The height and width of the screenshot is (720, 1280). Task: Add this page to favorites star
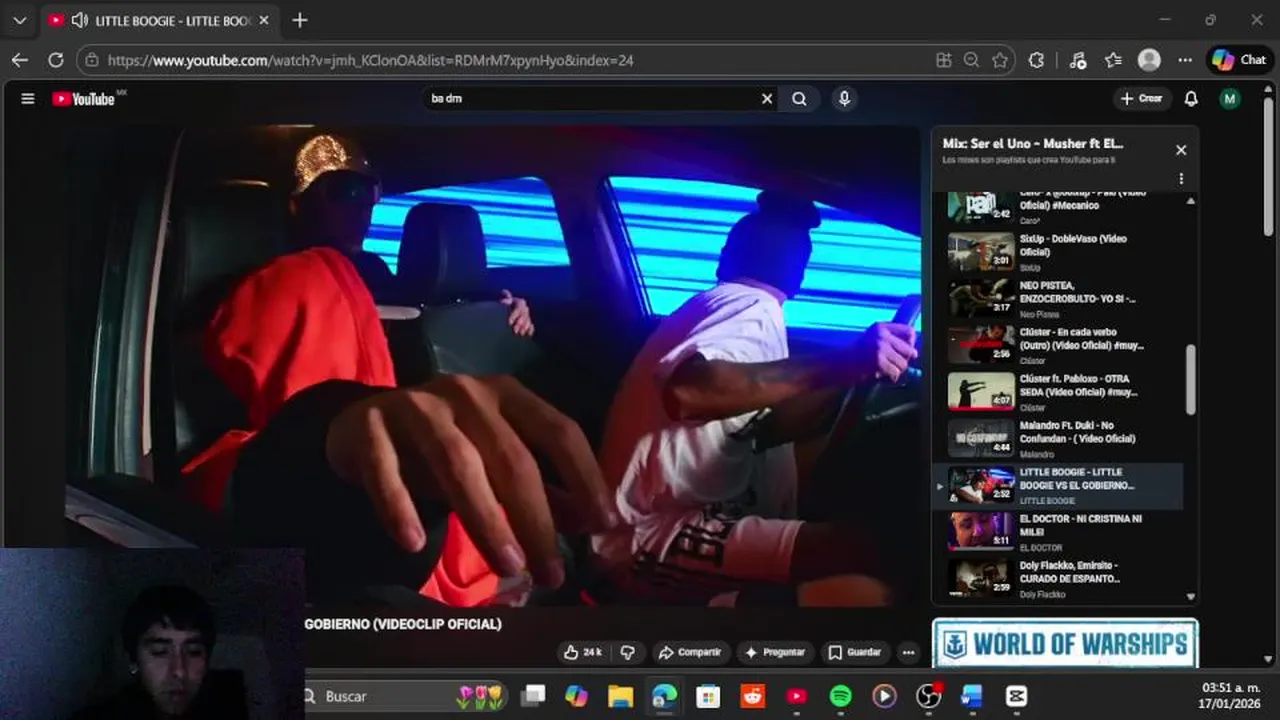[999, 60]
